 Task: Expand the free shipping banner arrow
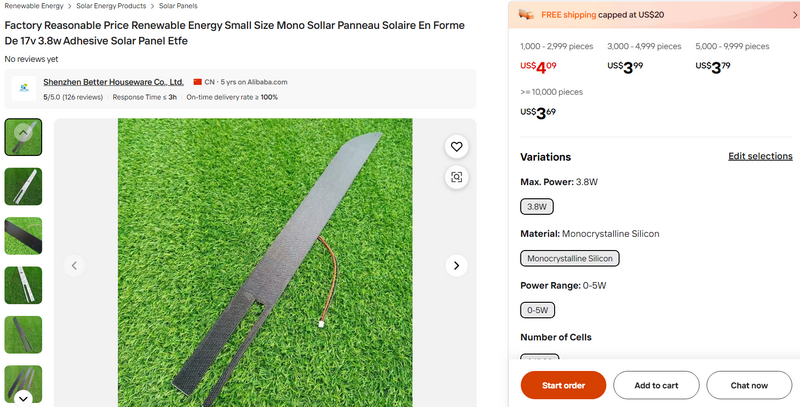[x=786, y=15]
